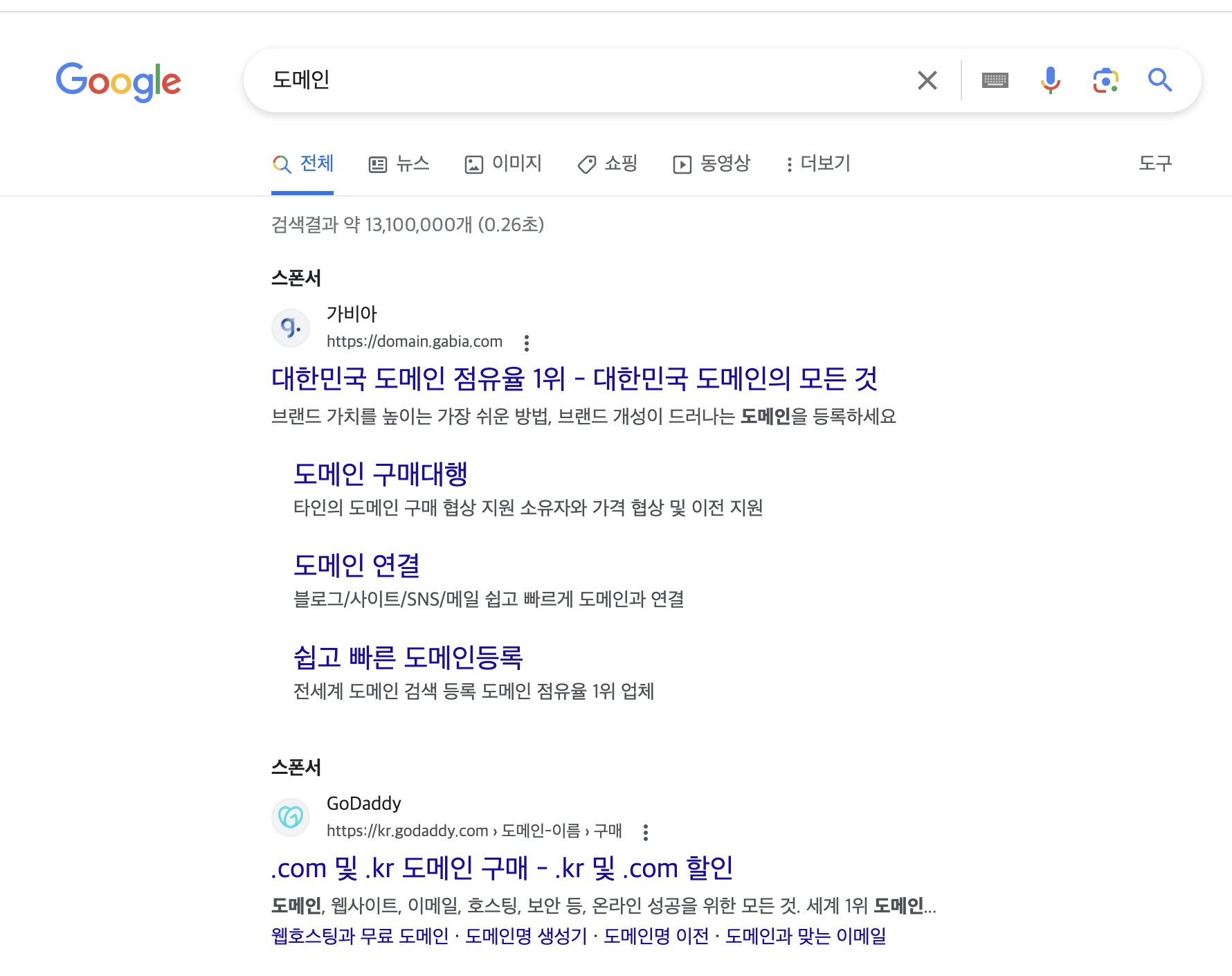Click 타인의 도메인 구매 협상 지원 description
Viewport: 1232px width, 976px height.
[x=528, y=507]
